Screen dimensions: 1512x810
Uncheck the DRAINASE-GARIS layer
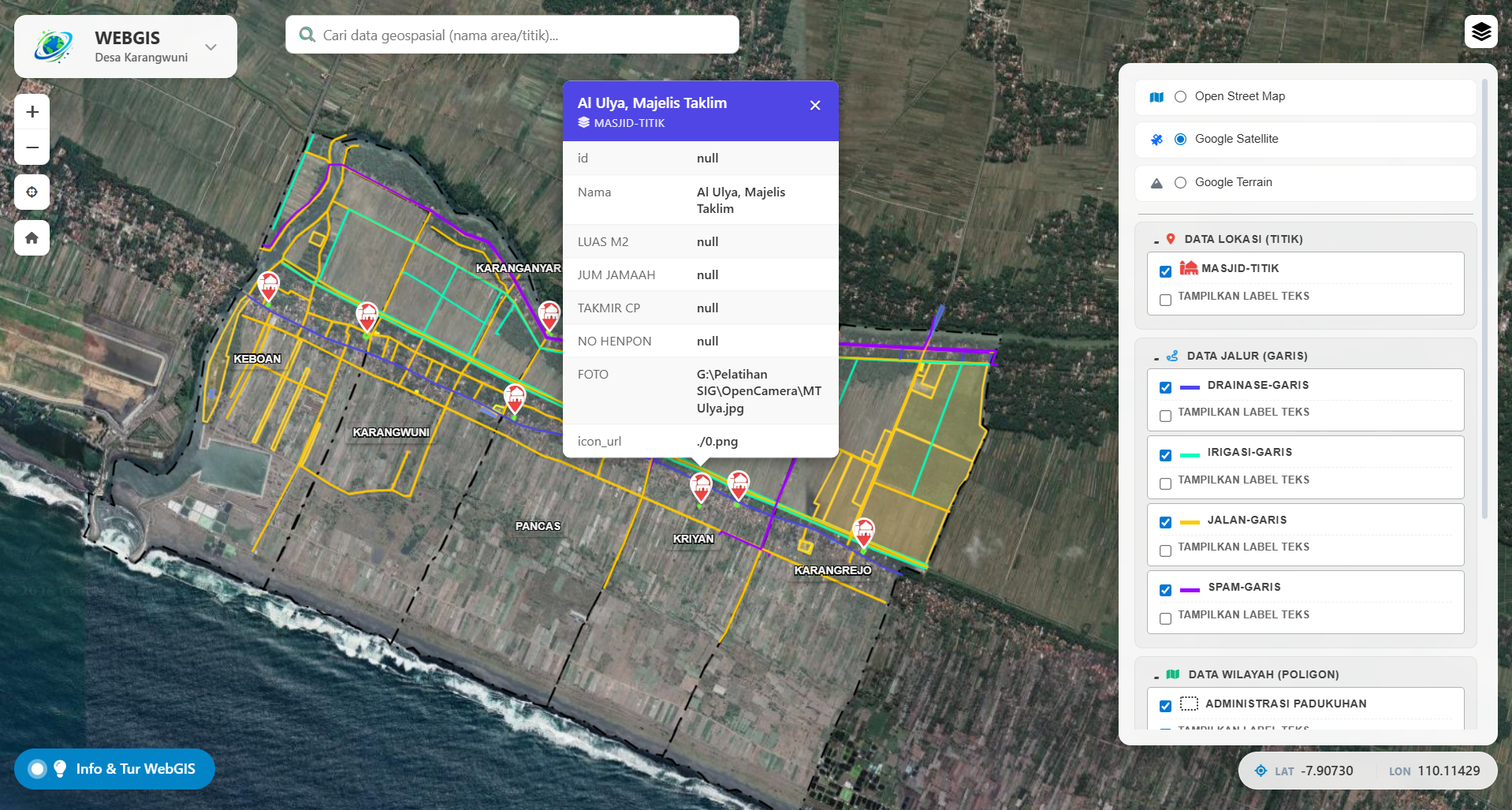[1165, 387]
